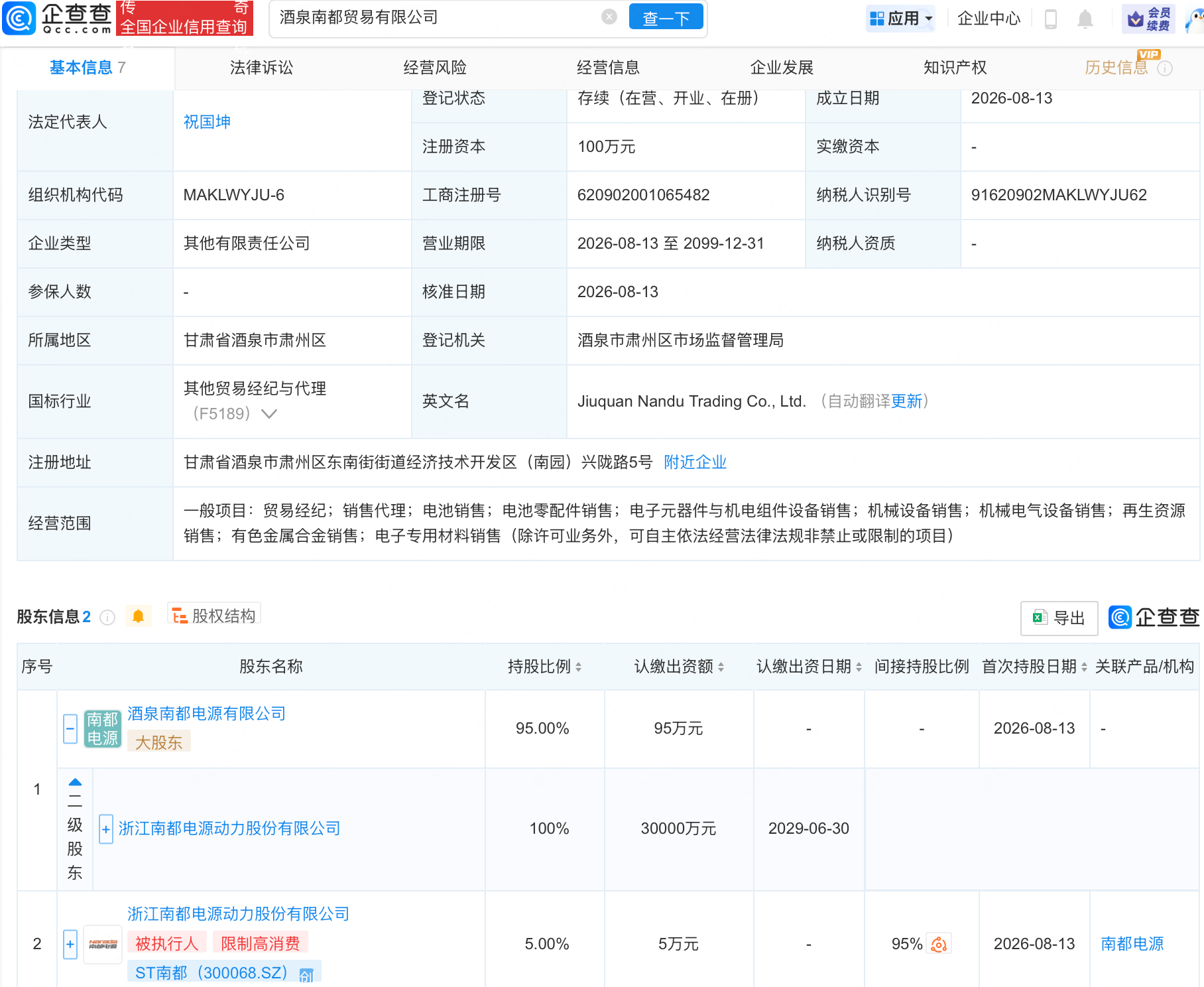Viewport: 1204px width, 987px height.
Task: Click the 应用 grid icon
Action: 877,19
